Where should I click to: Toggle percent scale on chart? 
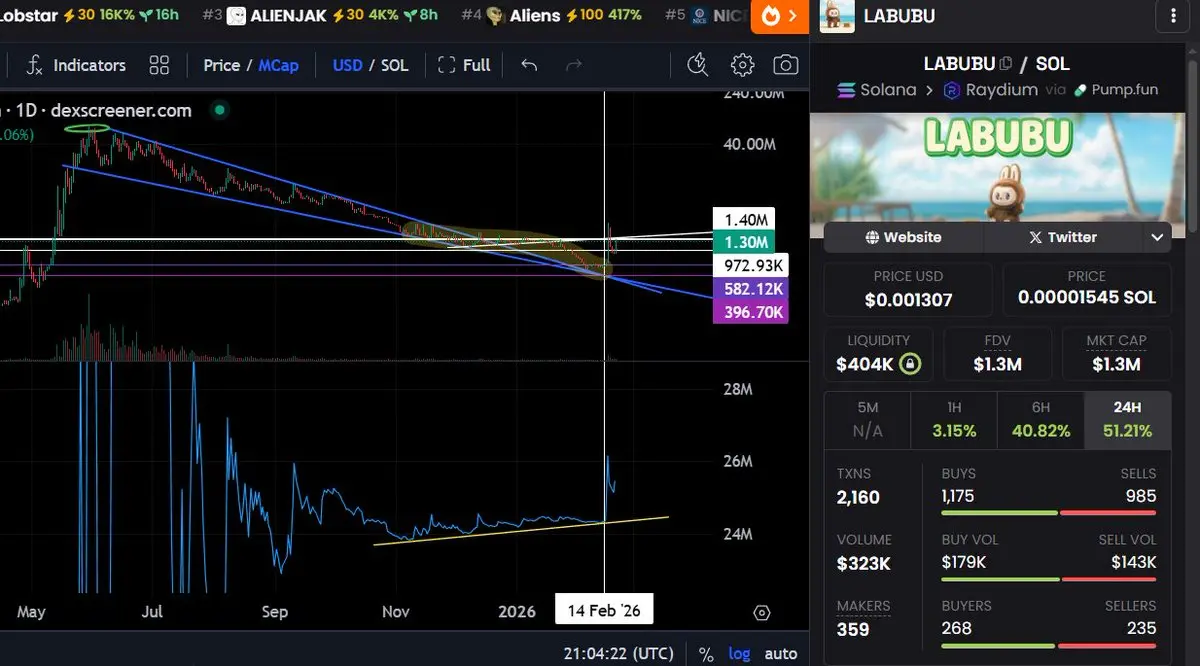coord(706,654)
